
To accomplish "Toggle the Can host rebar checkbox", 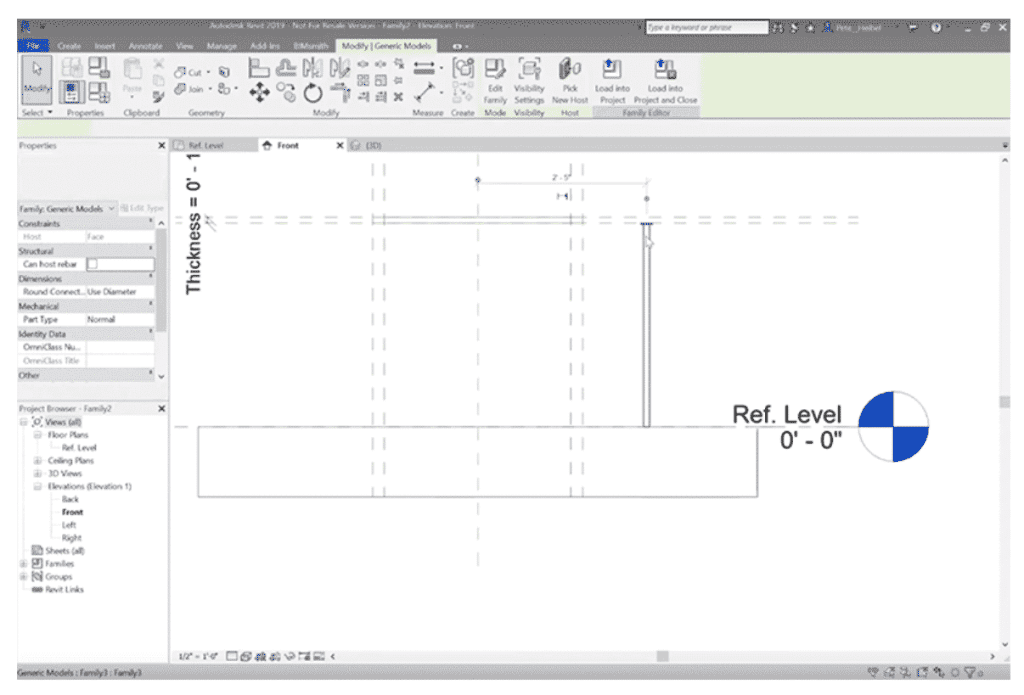I will pos(92,264).
